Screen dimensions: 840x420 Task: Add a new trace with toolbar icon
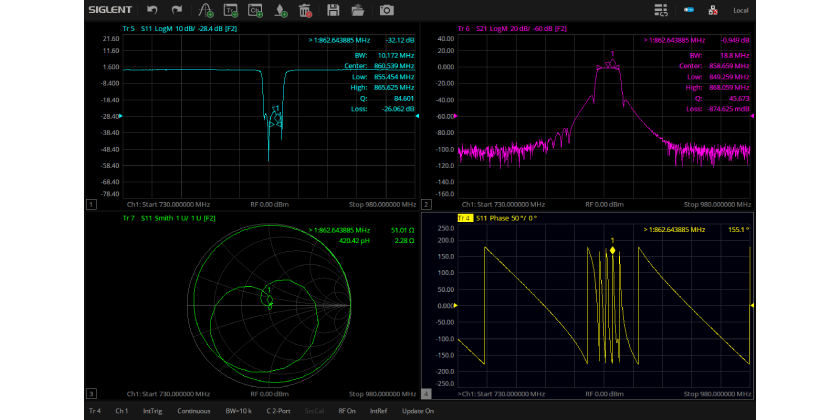tap(205, 10)
